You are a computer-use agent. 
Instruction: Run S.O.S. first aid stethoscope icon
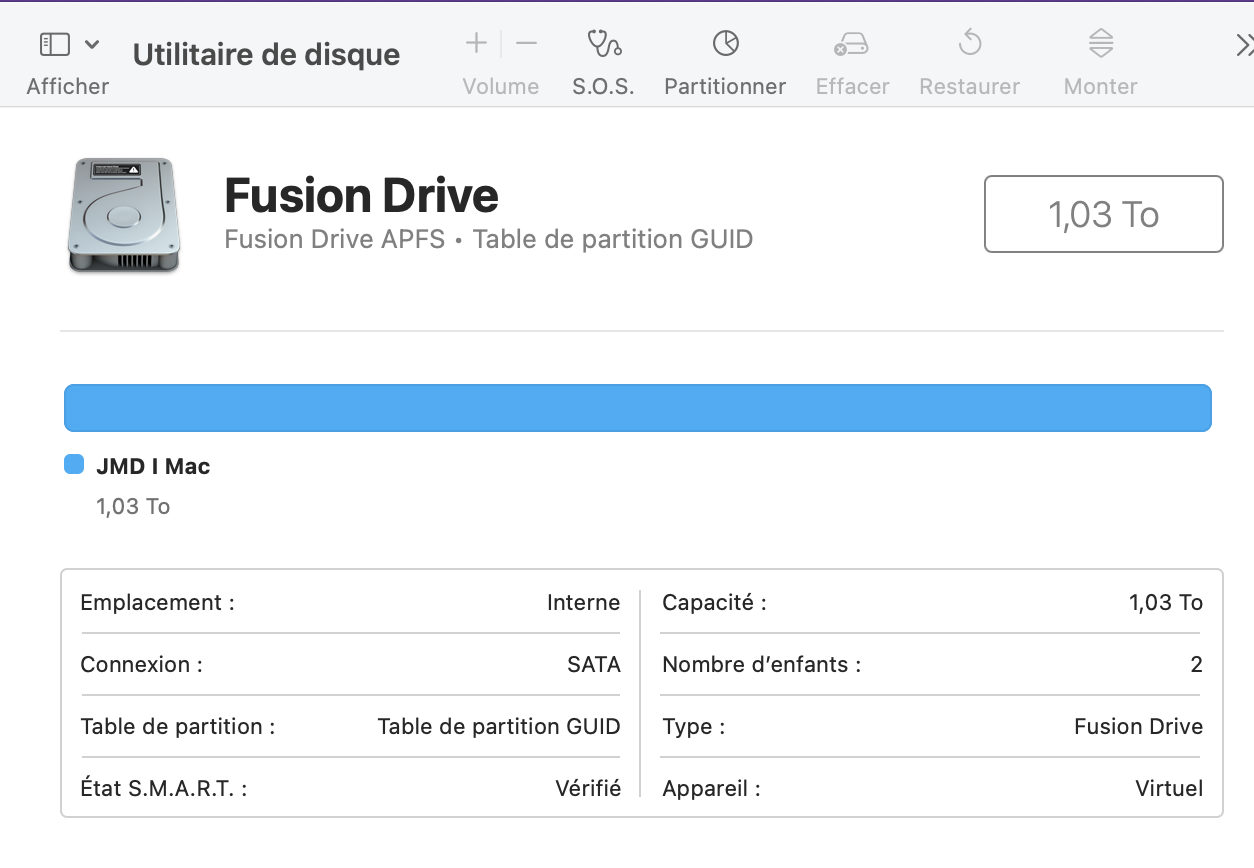click(603, 43)
